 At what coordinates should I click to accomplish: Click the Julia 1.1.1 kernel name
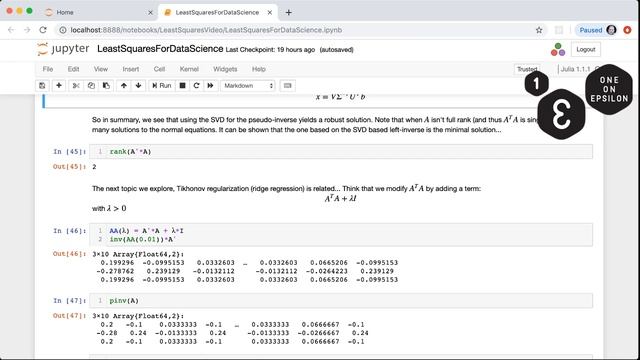(x=576, y=69)
